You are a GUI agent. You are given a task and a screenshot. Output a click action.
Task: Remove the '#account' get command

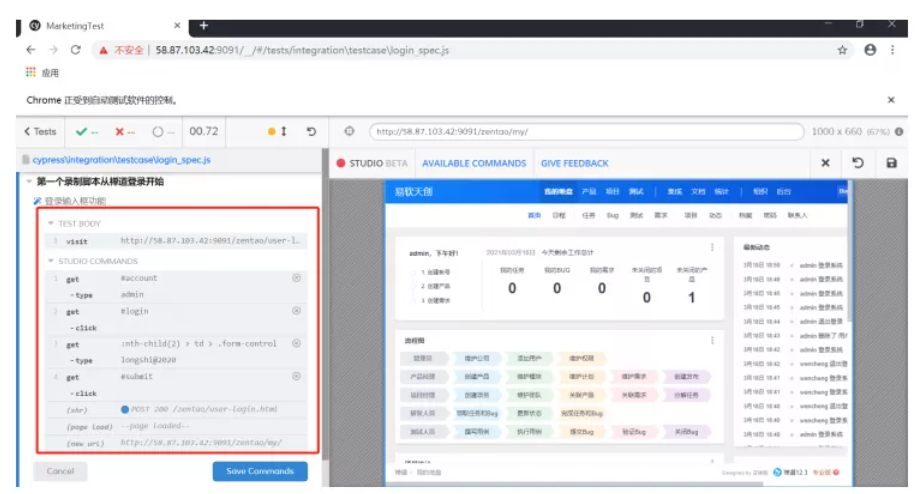[296, 278]
